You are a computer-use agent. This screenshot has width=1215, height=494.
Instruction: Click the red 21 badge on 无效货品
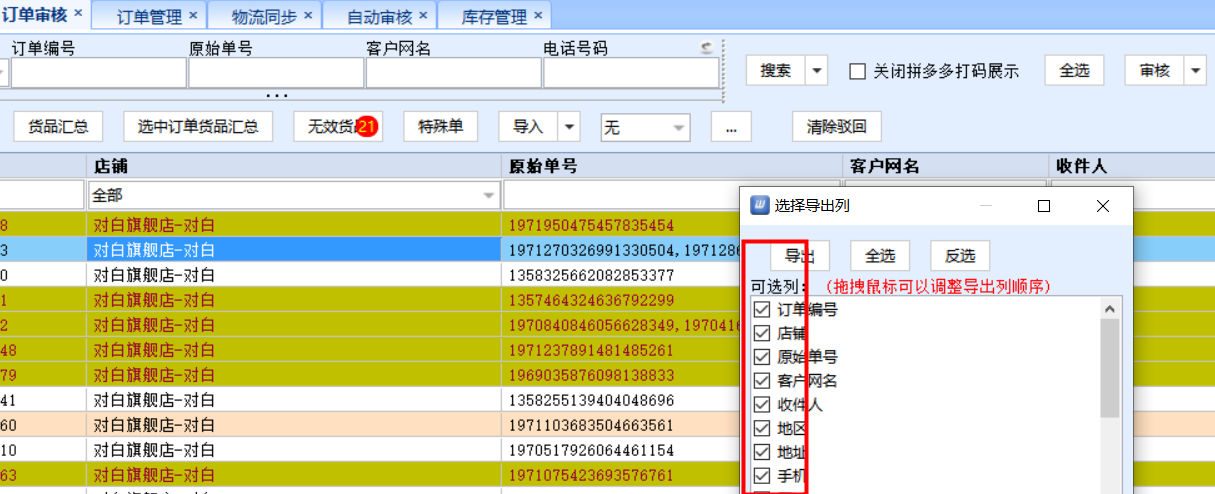point(367,127)
